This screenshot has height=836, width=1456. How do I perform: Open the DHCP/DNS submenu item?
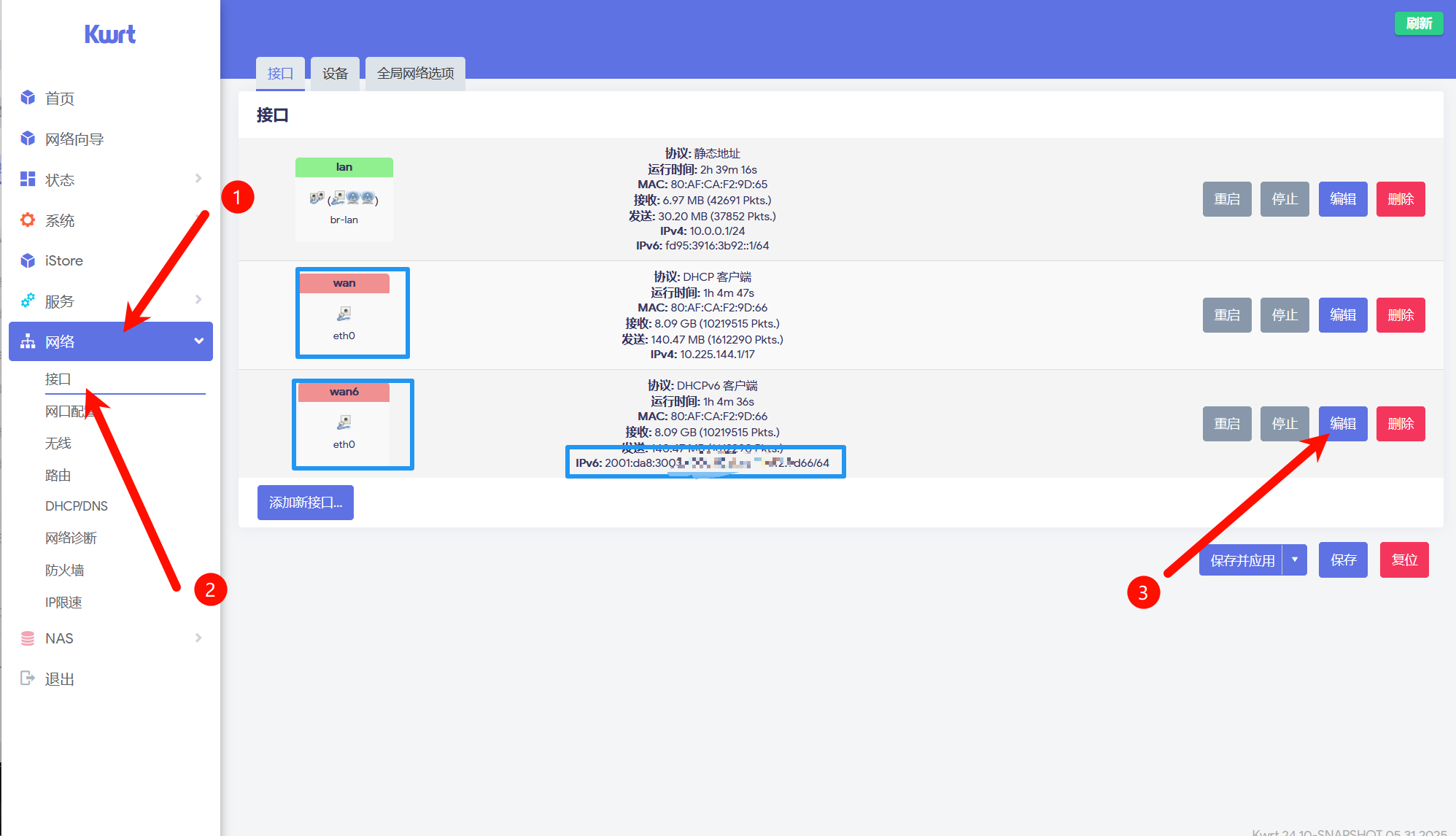point(76,506)
